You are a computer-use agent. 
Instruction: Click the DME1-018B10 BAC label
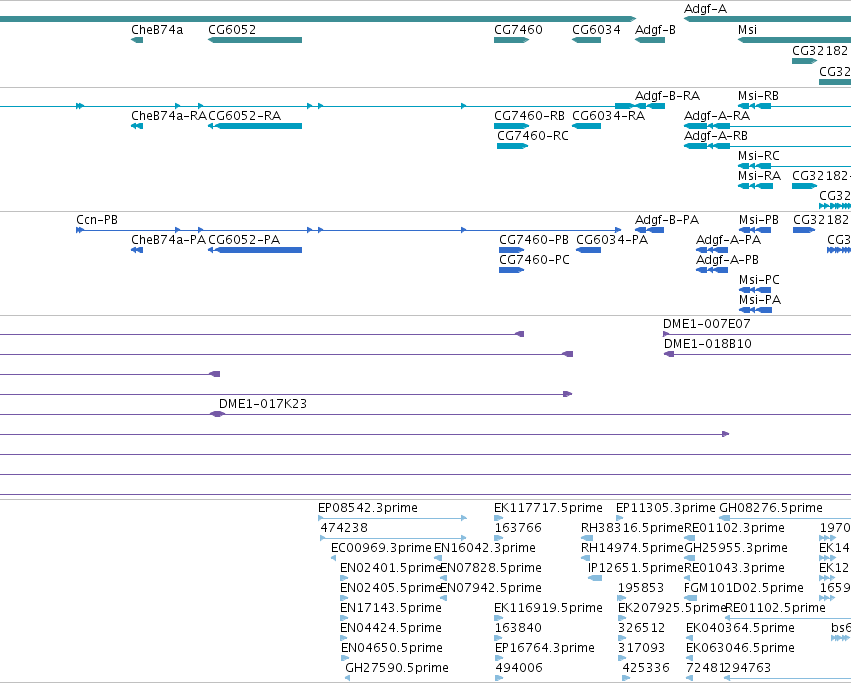tap(708, 345)
